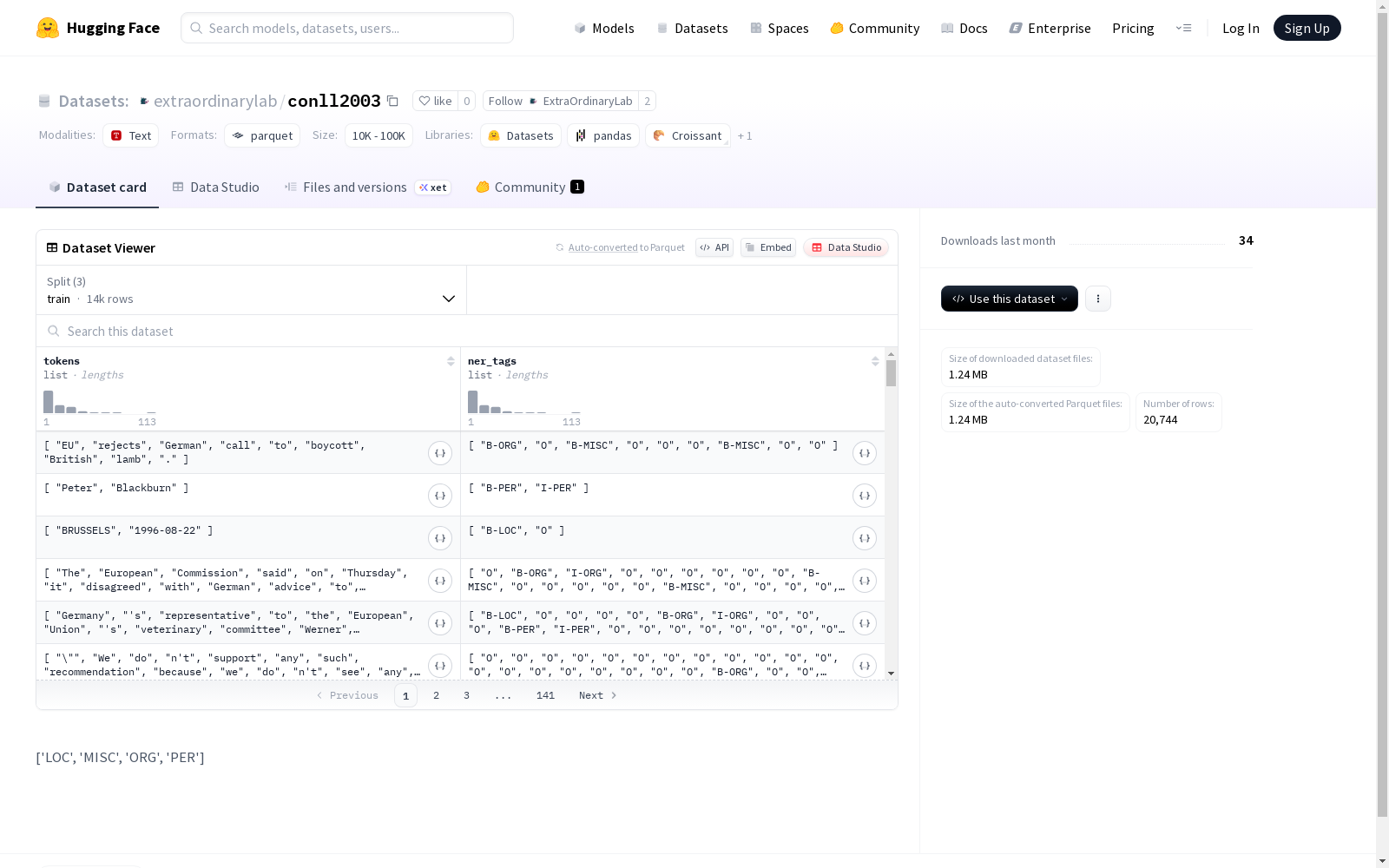Expand JSON for the B-LOC O tags row
The width and height of the screenshot is (1389, 868).
coord(865,538)
